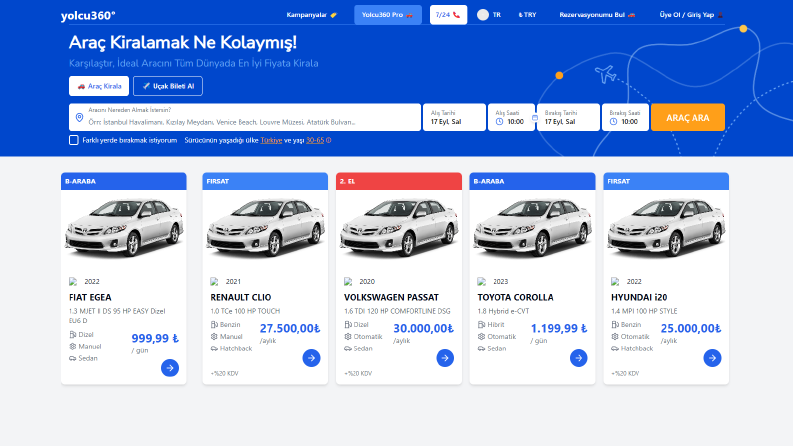Click the Renault Clio car image
This screenshot has height=446, width=793.
pyautogui.click(x=265, y=227)
